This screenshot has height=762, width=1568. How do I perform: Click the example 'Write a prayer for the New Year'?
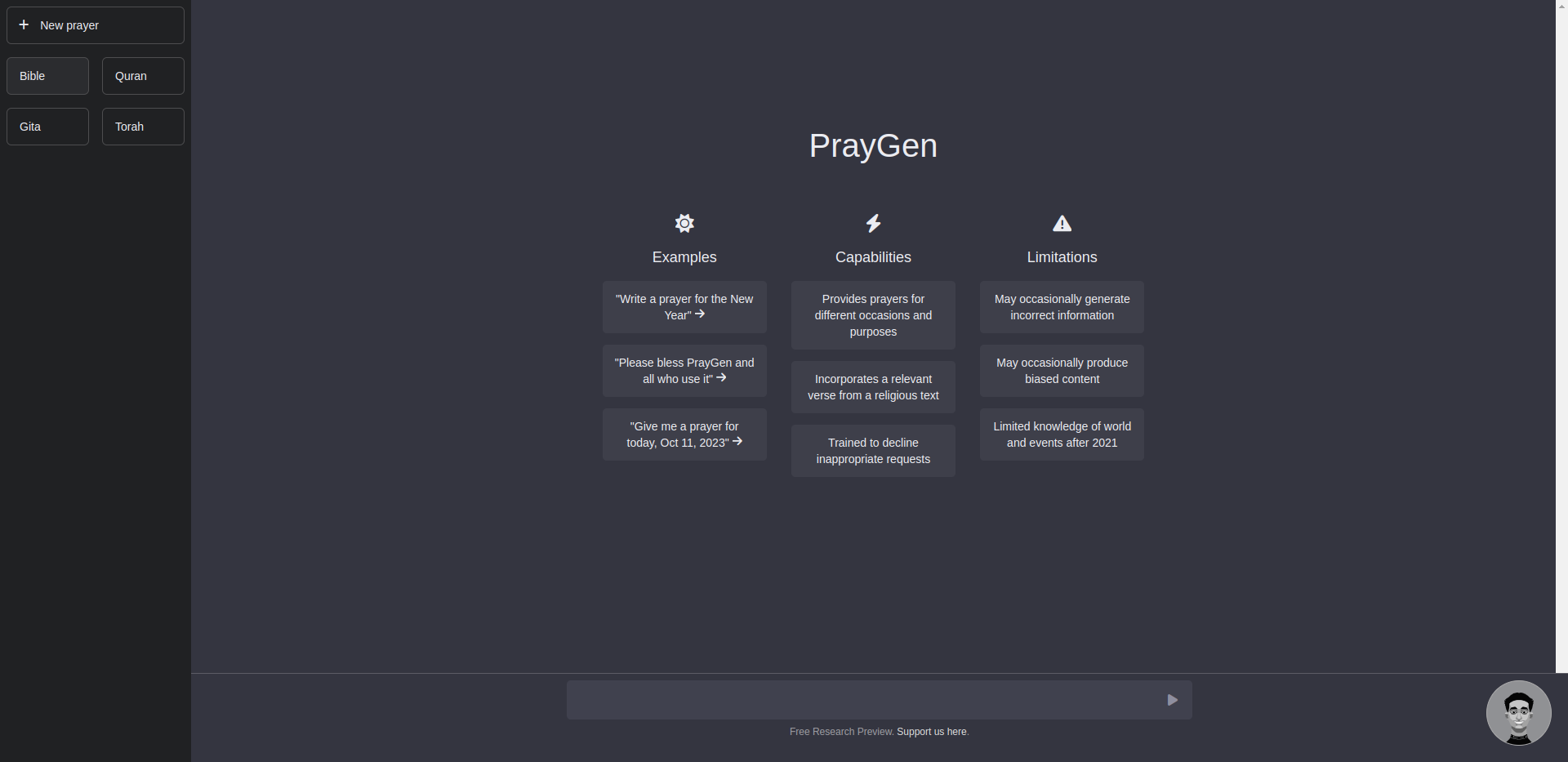[x=684, y=306]
